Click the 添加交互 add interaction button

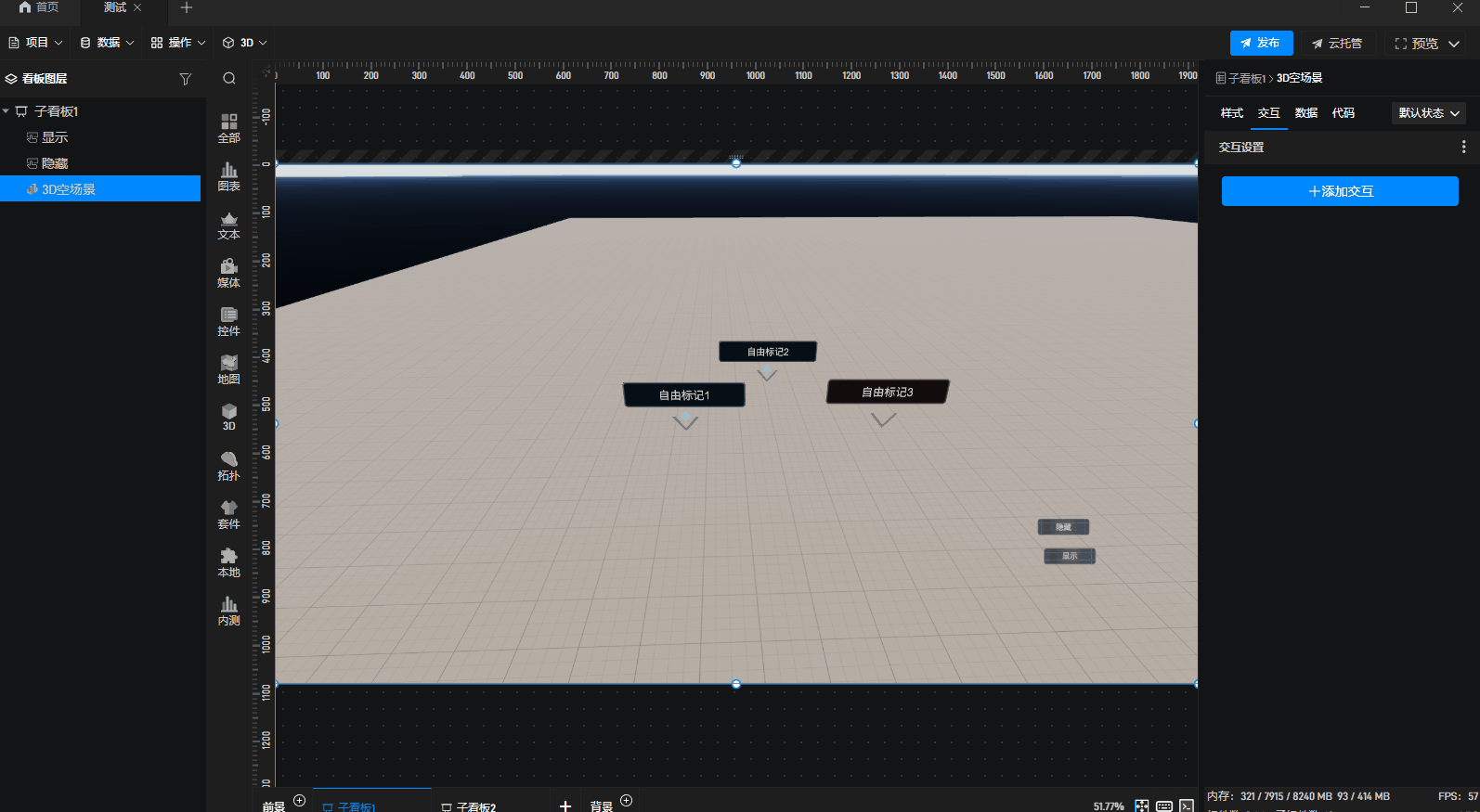pos(1339,191)
